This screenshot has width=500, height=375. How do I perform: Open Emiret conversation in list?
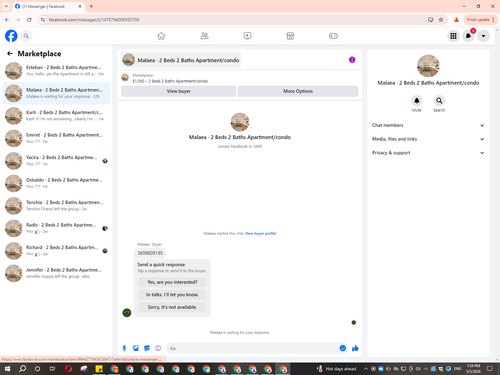pyautogui.click(x=56, y=138)
